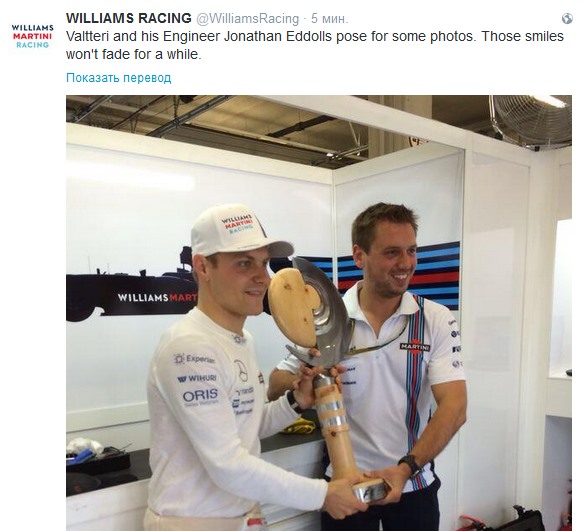
Task: Open the tweet via its 5 мин. timestamp
Action: 329,19
